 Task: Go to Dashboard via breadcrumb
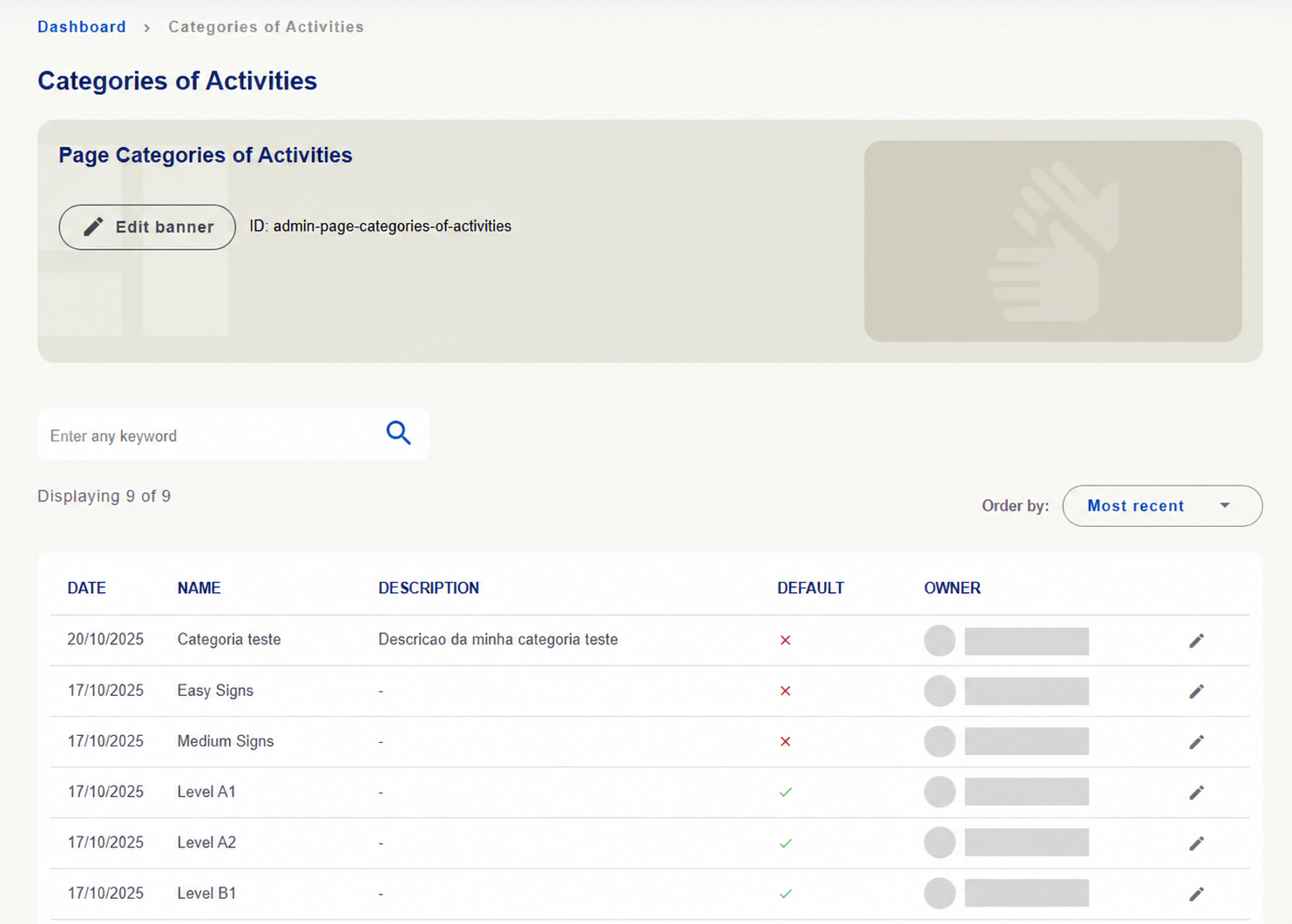coord(82,27)
